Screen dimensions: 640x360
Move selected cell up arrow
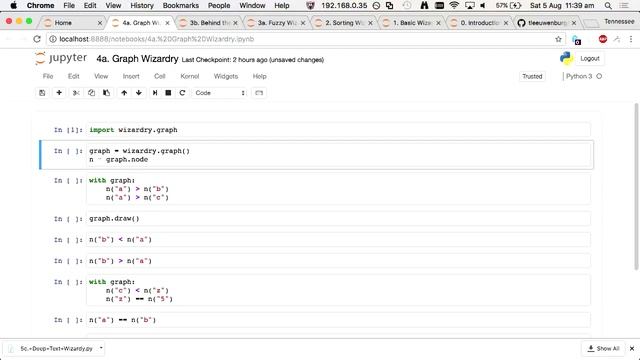pos(124,93)
